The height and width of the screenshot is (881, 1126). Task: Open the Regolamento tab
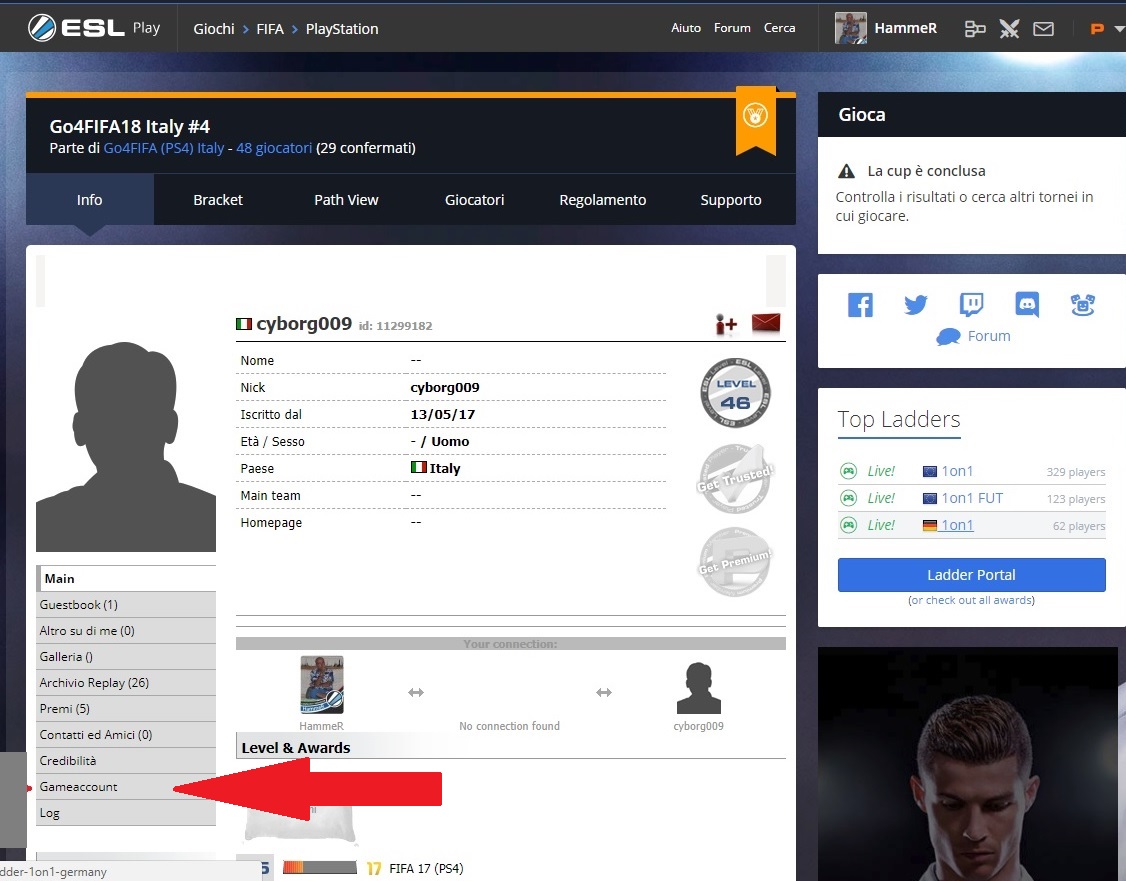(602, 200)
